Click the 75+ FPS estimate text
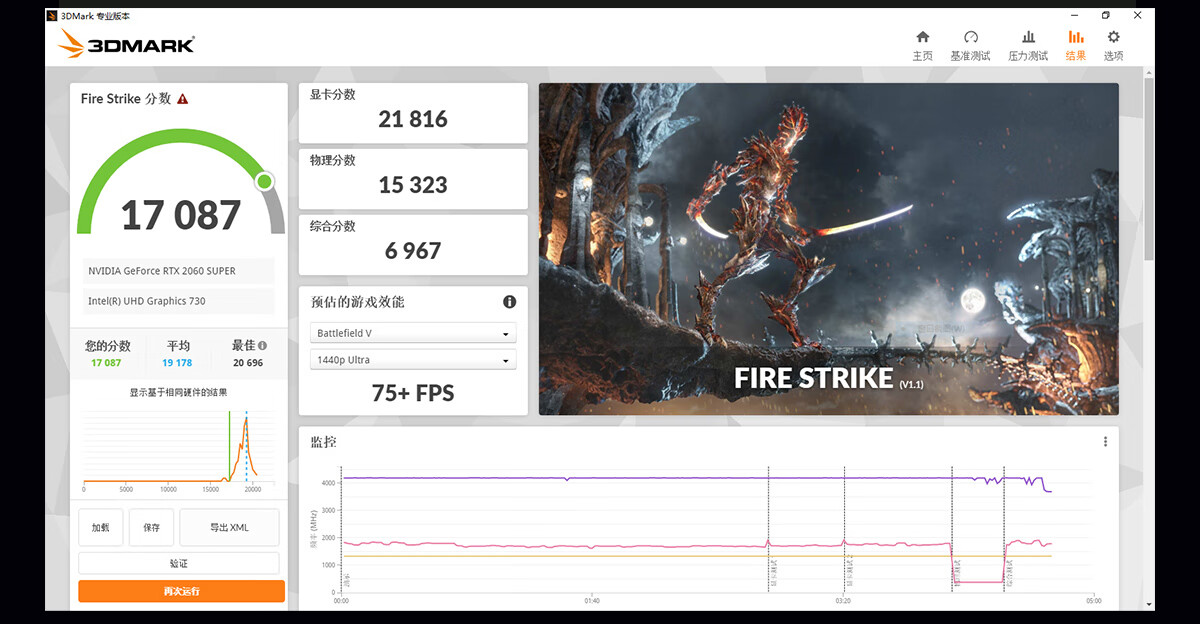Image resolution: width=1200 pixels, height=624 pixels. 413,393
